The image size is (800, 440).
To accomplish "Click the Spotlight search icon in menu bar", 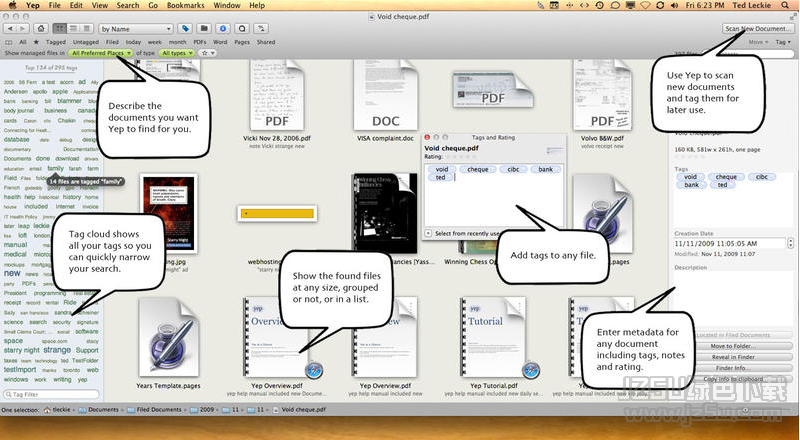I will point(785,5).
